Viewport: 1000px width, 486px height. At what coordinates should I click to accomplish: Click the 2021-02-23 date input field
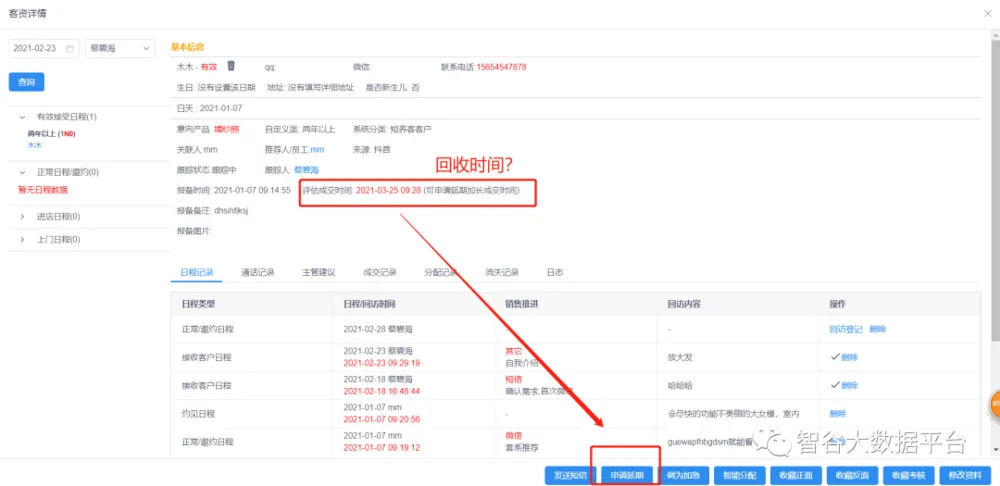tap(38, 48)
